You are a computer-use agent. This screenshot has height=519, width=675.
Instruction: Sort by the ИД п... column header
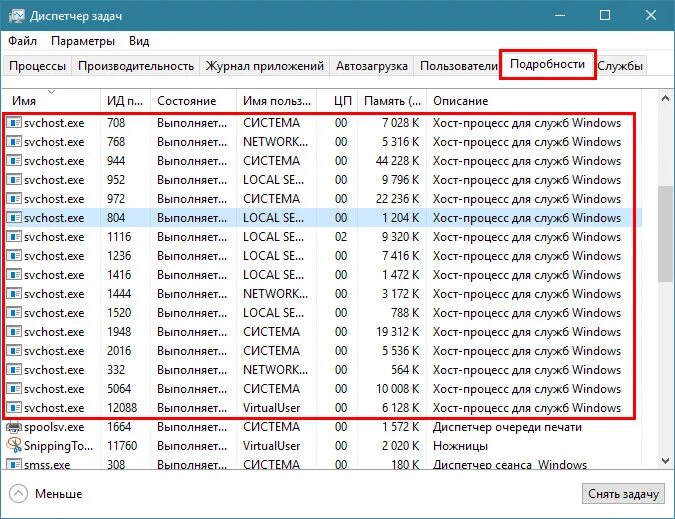(125, 101)
